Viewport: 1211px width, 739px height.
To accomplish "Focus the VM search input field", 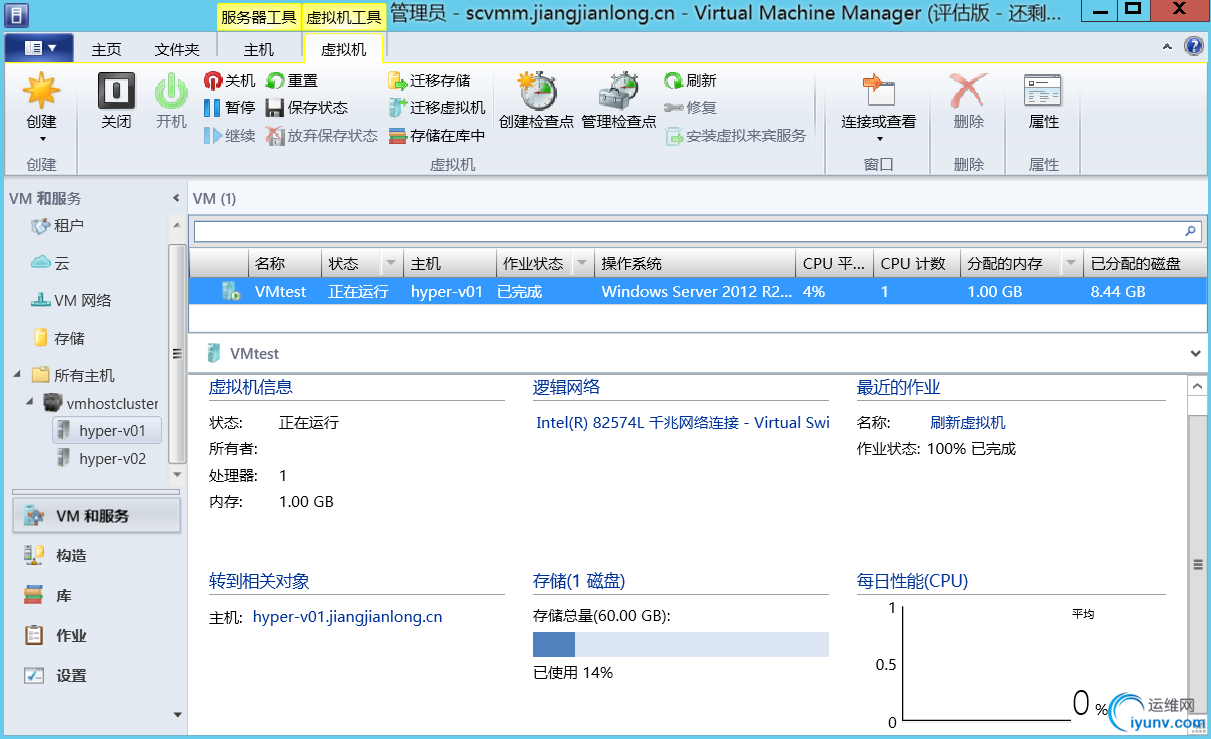I will tap(688, 231).
